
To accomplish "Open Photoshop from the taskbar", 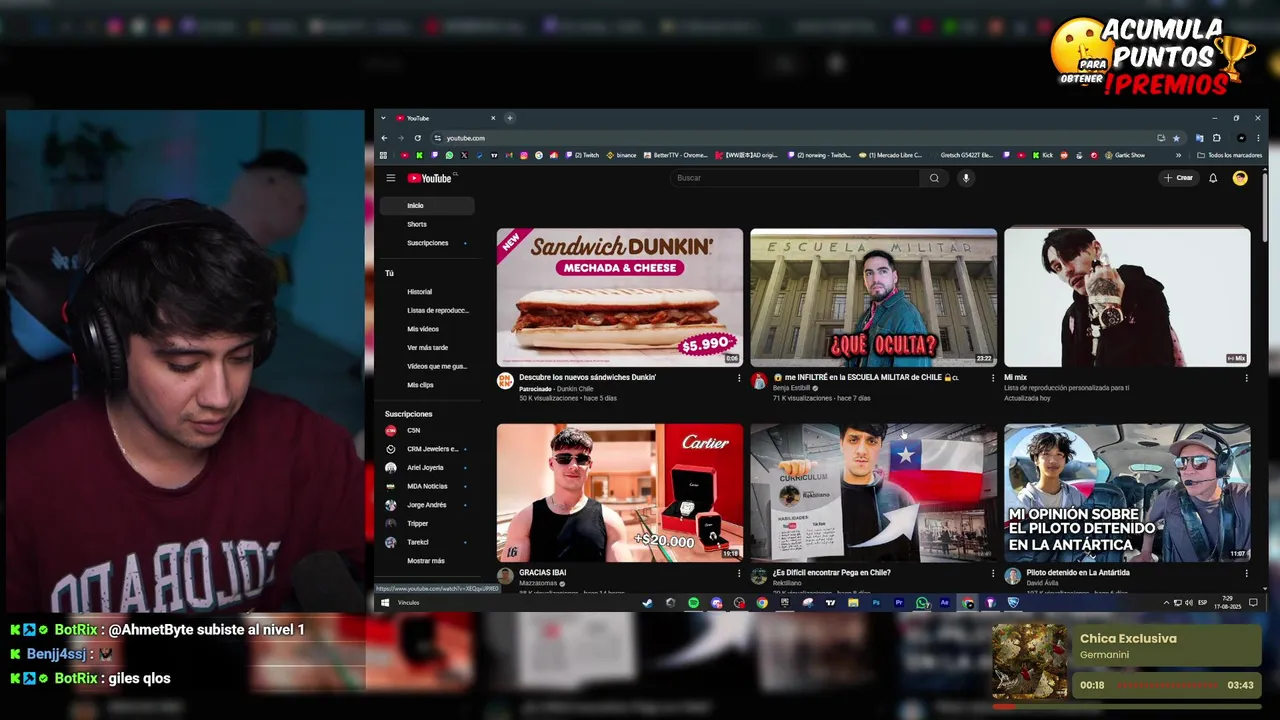I will coord(876,603).
